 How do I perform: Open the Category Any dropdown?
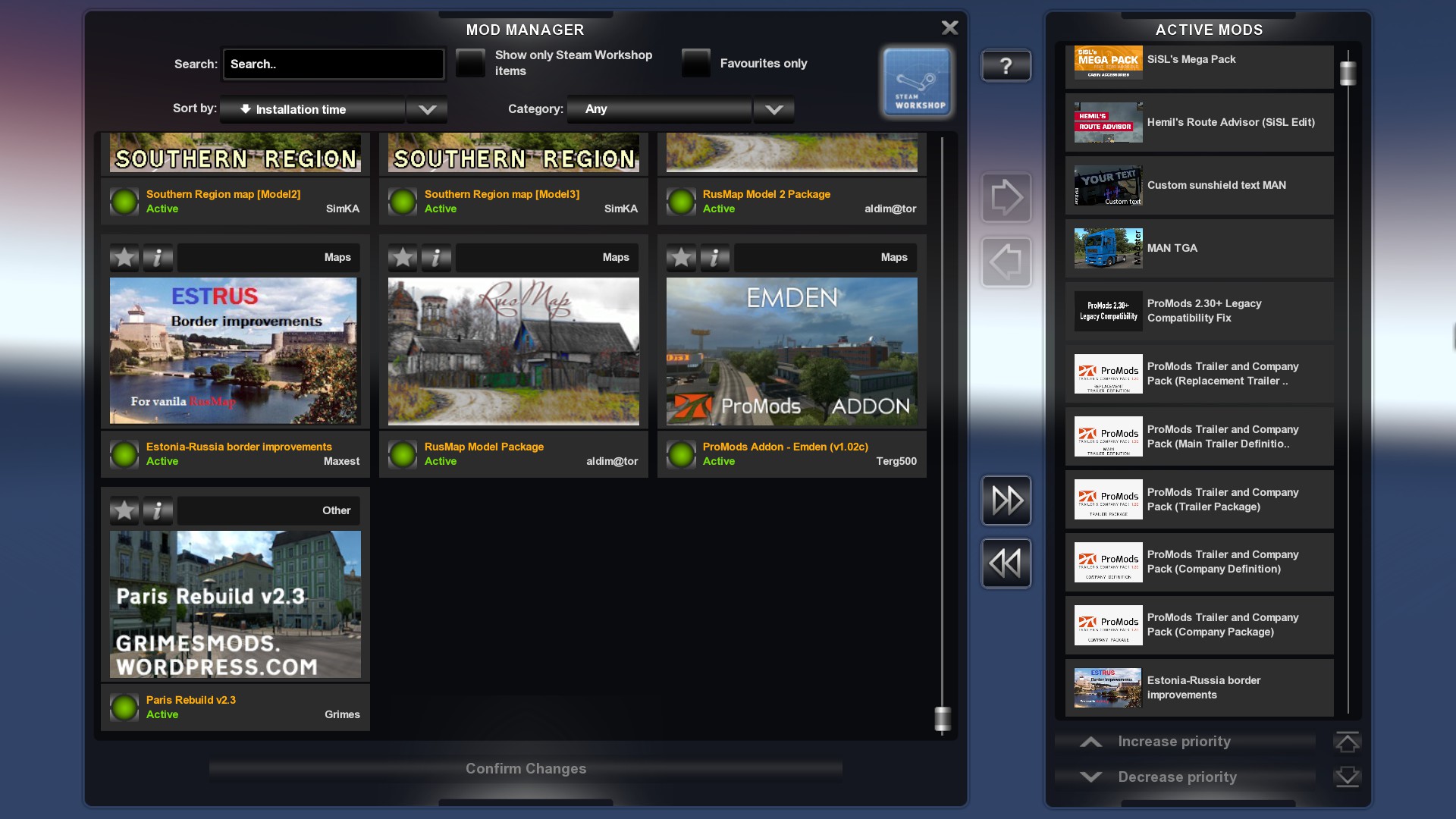pos(659,109)
